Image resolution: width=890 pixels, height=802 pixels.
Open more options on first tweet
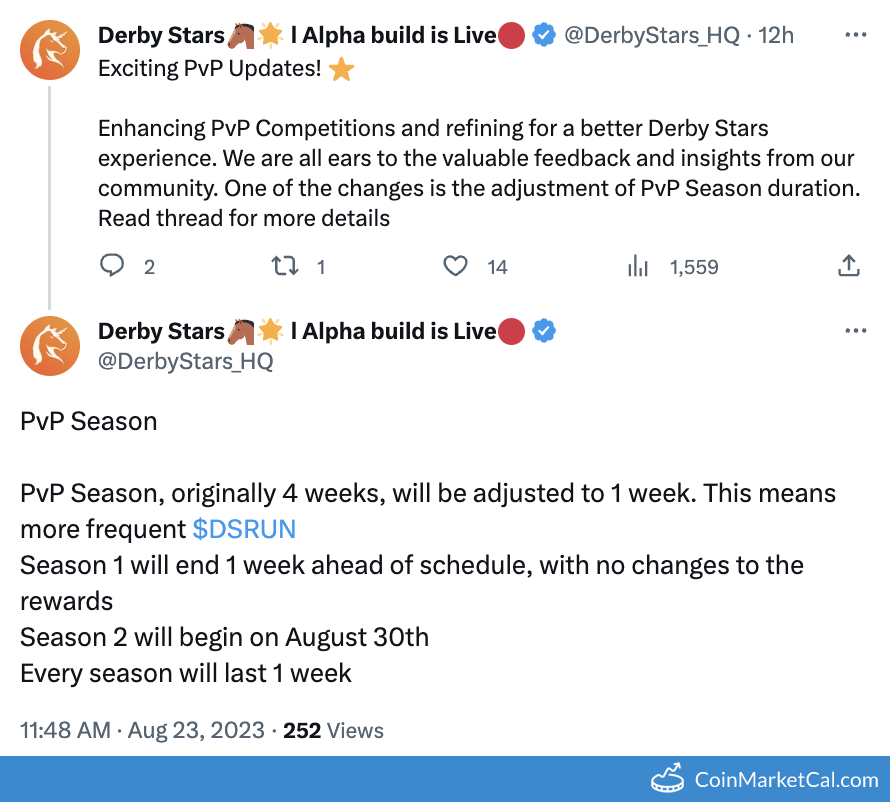(x=856, y=35)
